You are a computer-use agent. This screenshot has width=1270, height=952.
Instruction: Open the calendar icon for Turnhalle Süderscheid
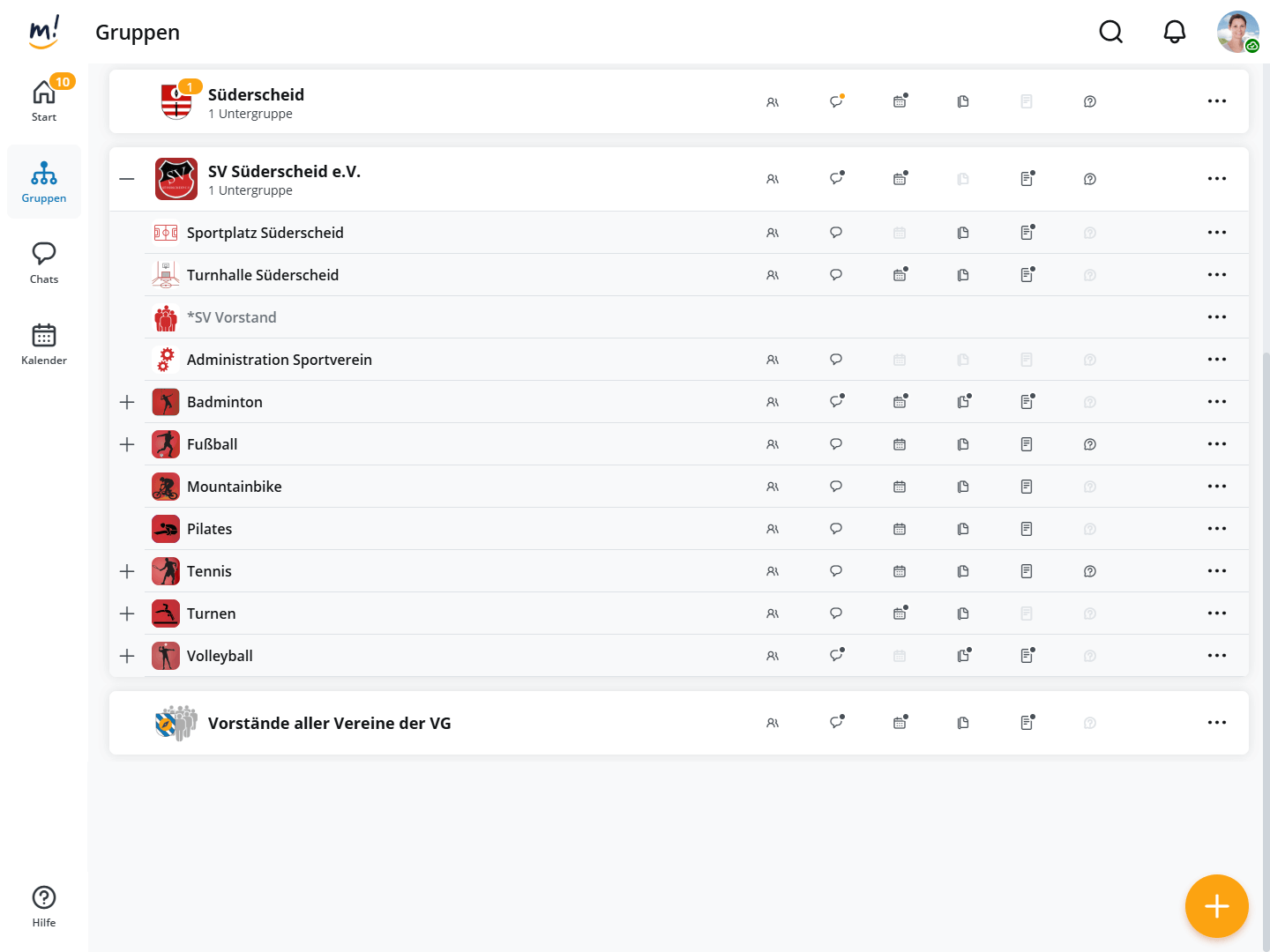click(x=900, y=275)
